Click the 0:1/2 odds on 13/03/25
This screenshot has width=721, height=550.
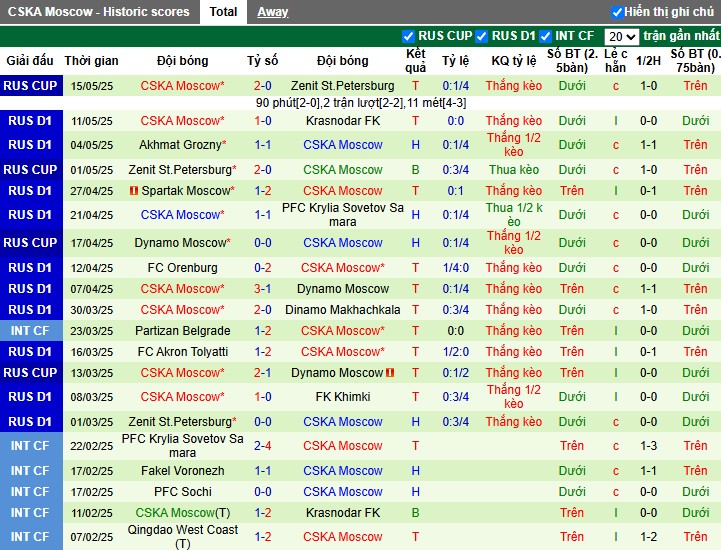pos(456,372)
